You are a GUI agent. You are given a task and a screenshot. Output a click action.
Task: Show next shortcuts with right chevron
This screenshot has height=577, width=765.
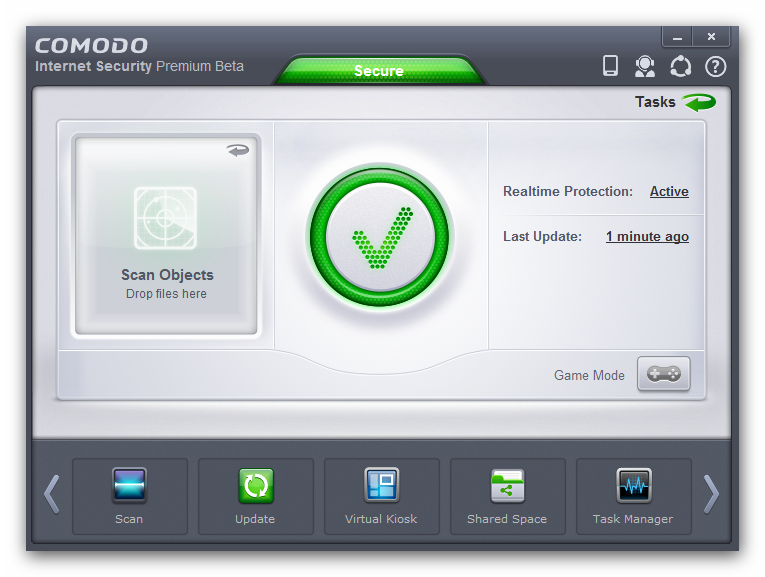711,495
